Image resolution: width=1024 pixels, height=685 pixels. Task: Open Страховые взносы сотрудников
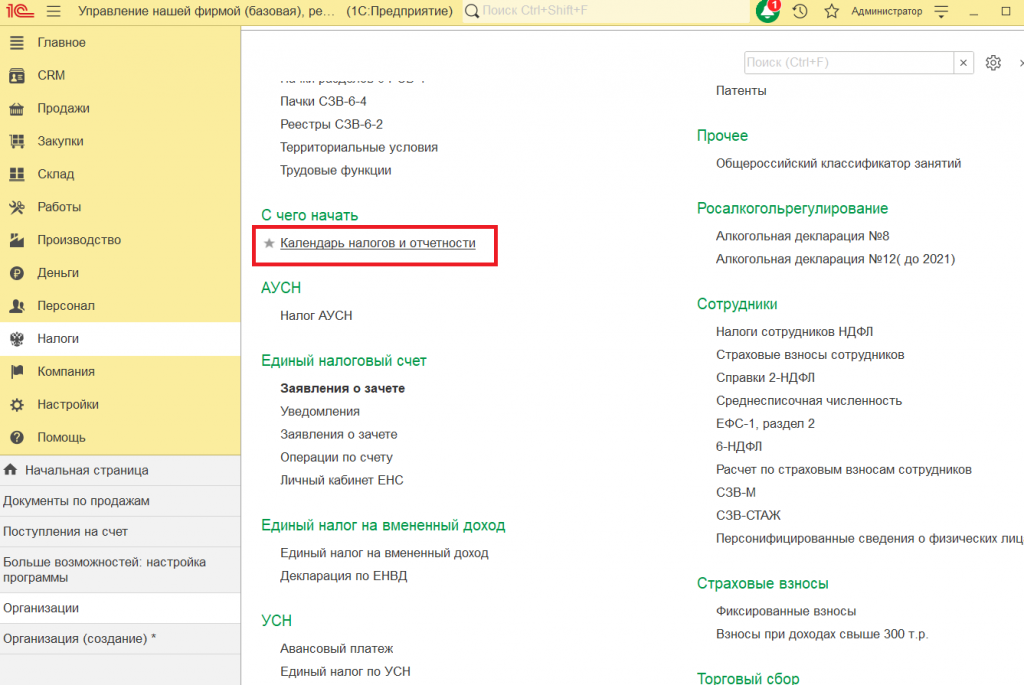[x=810, y=355]
